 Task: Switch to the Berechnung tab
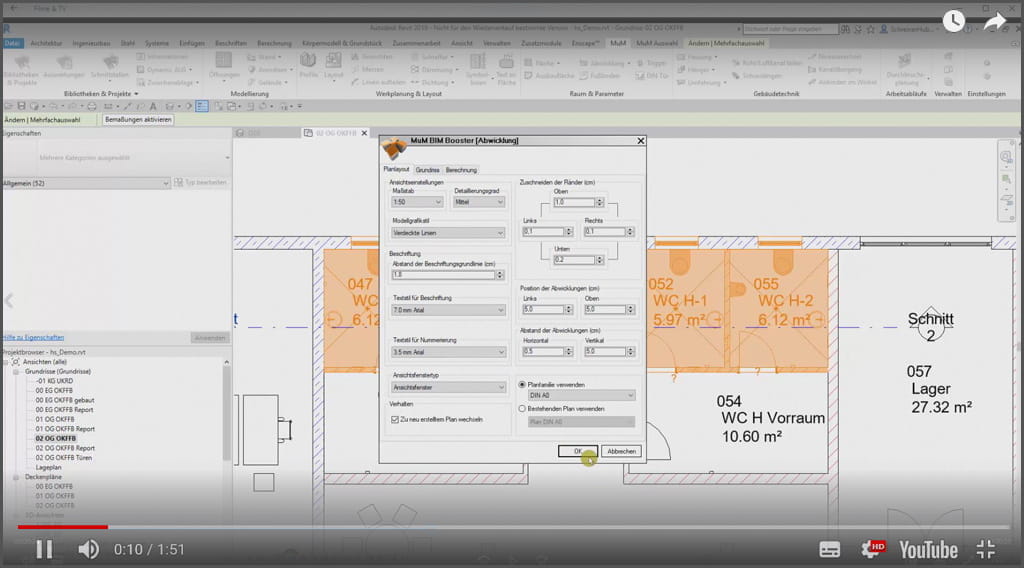pos(461,170)
